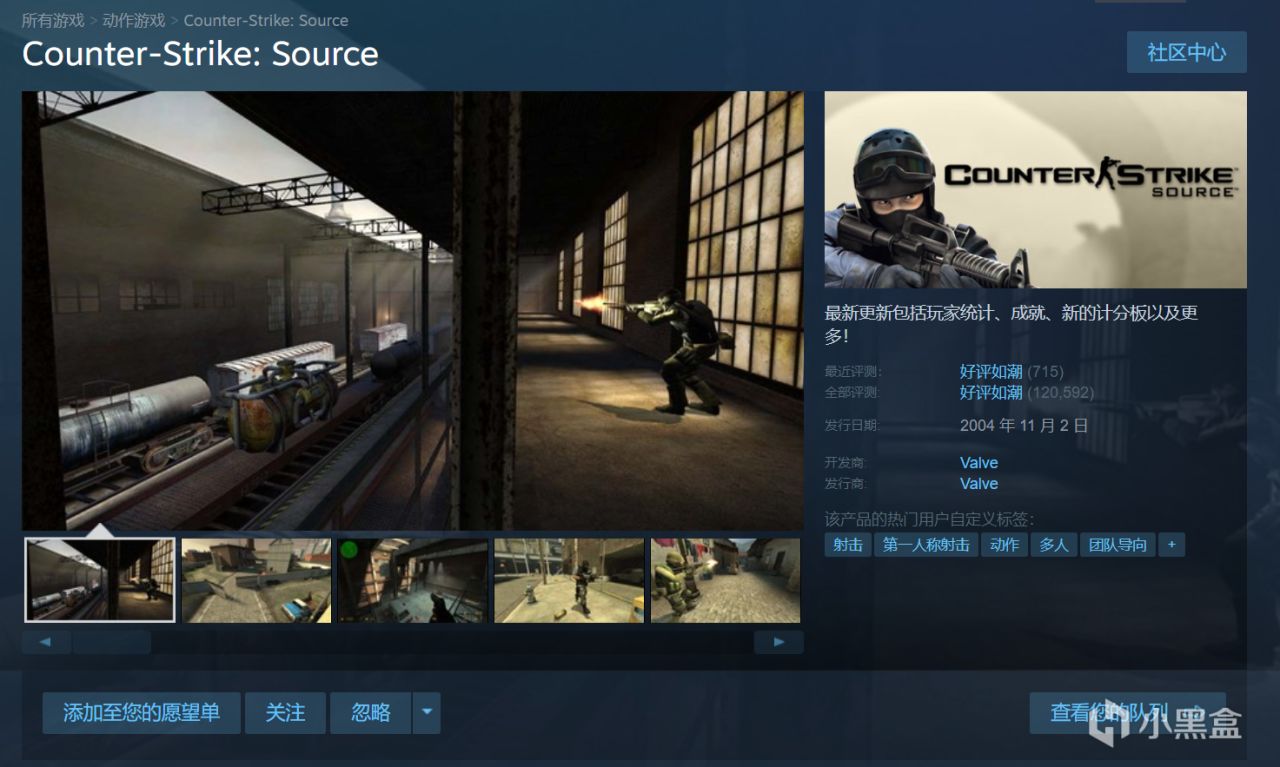The width and height of the screenshot is (1280, 767).
Task: Go to 动作游戏 breadcrumb category
Action: click(134, 20)
